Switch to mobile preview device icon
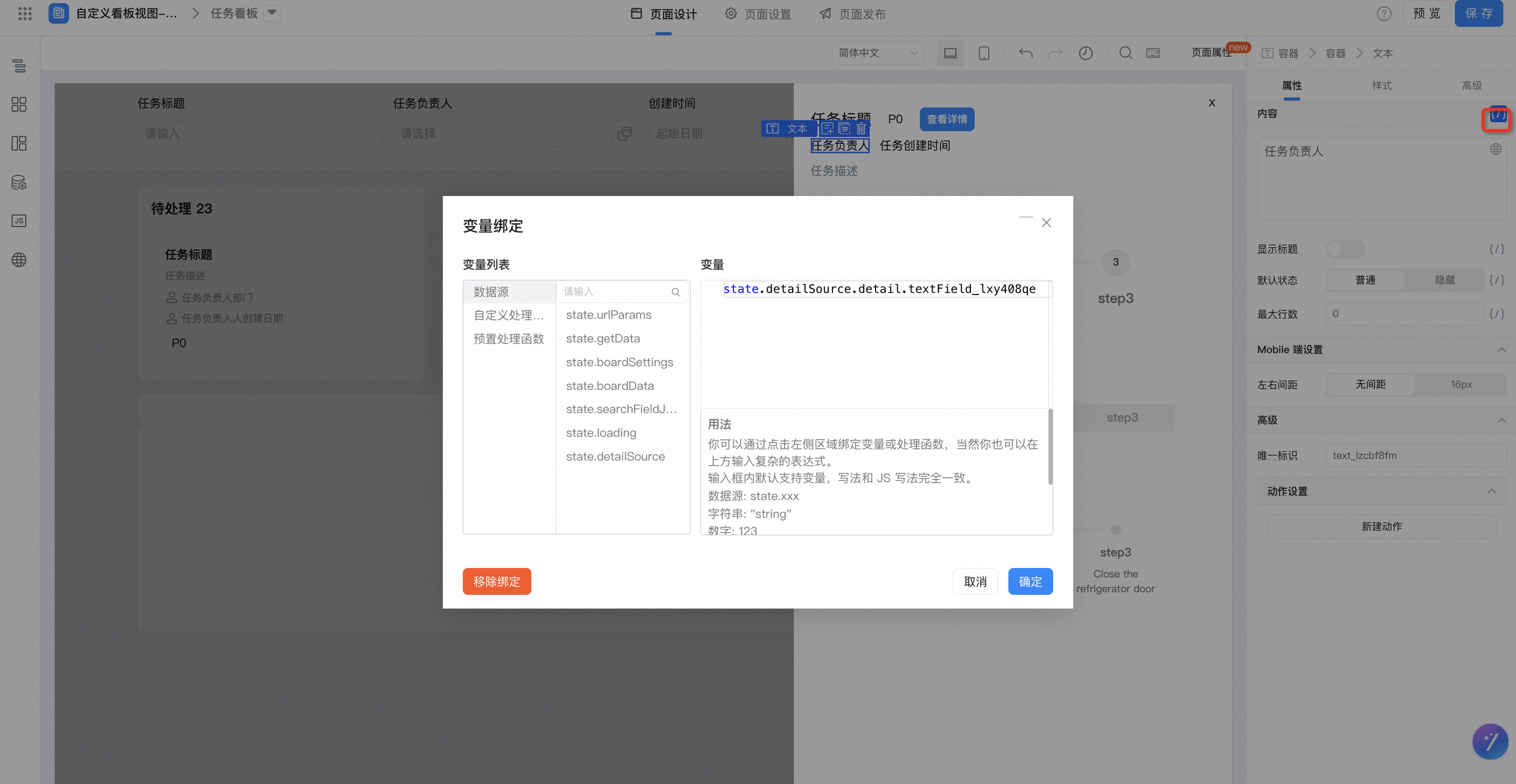 (984, 54)
